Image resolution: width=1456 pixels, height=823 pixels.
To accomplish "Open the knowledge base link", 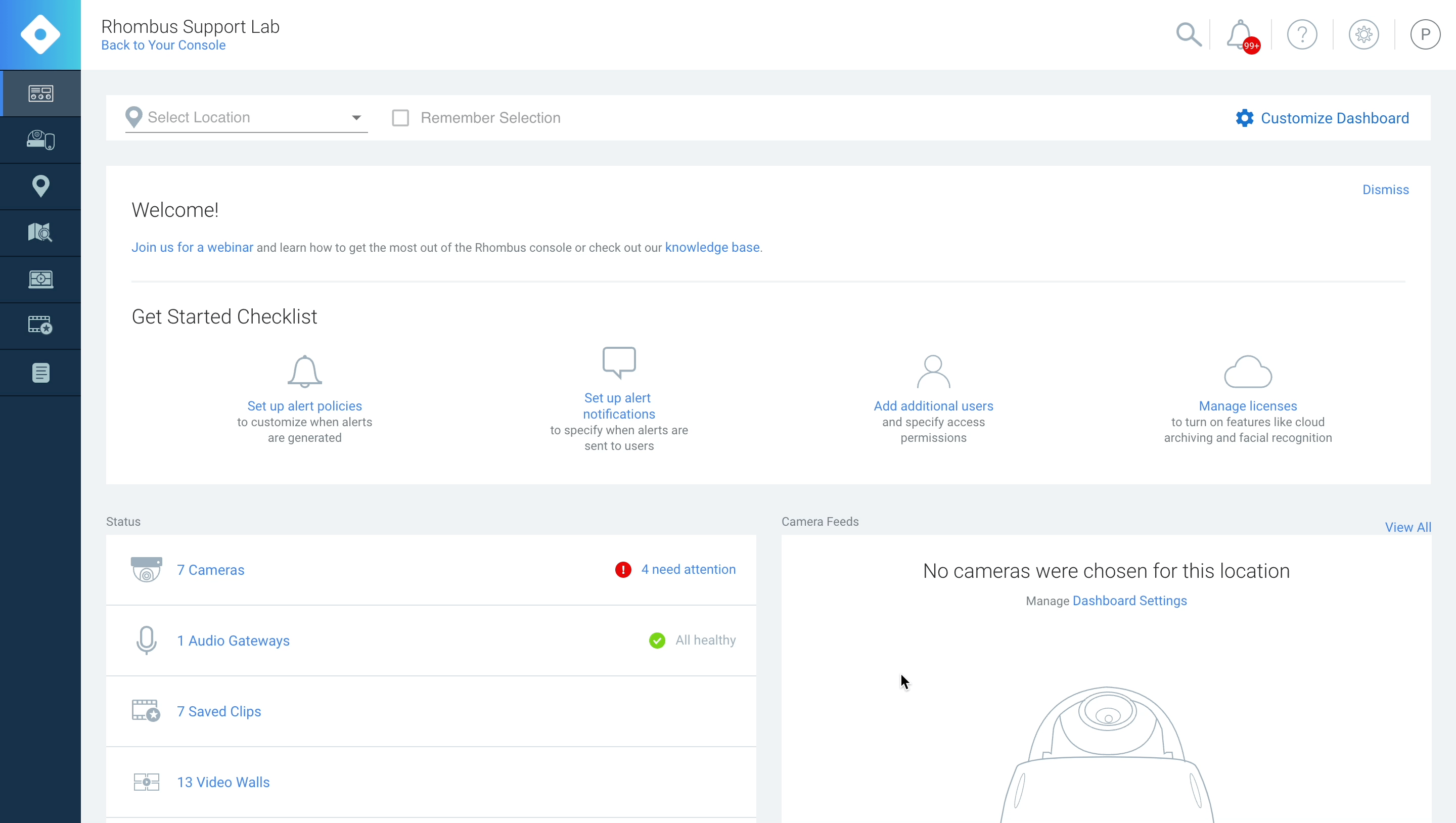I will (x=712, y=248).
